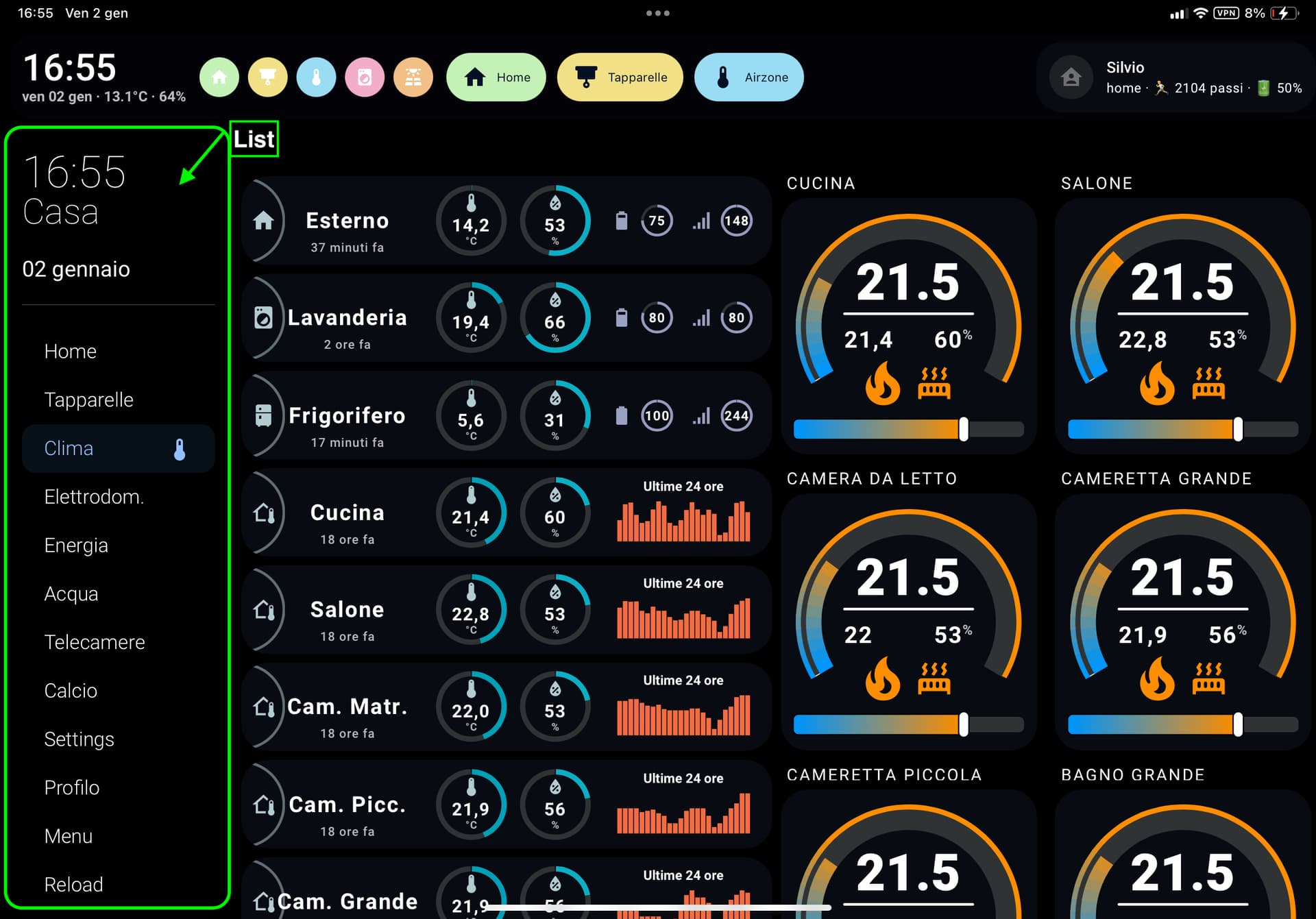This screenshot has width=1316, height=919.
Task: Click radiator heating icon in Salone thermostat
Action: (x=1208, y=384)
